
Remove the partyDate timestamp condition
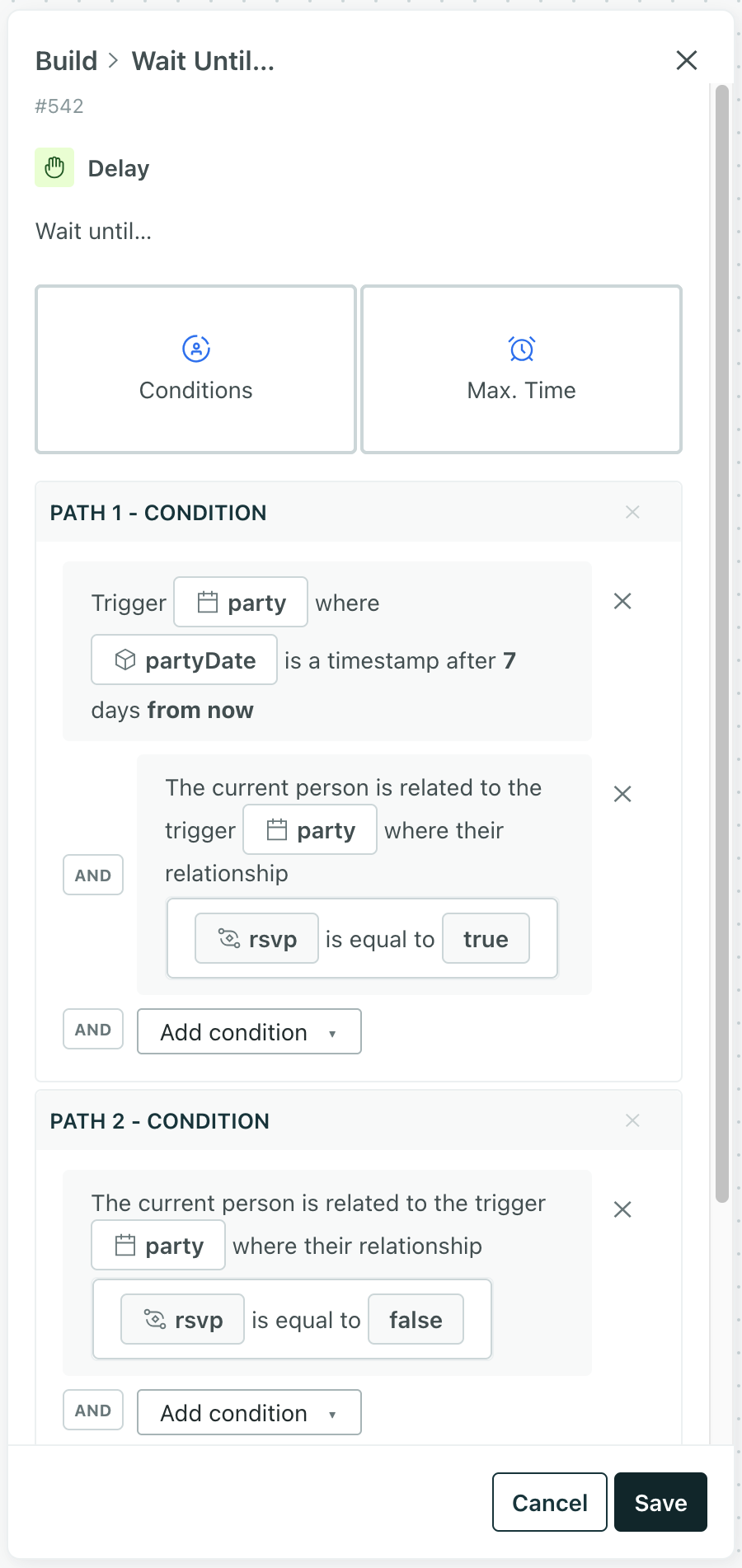pos(622,601)
